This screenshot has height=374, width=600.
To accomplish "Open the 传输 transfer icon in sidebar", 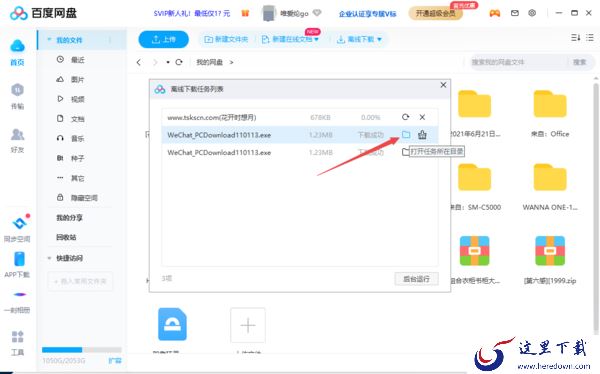I will [17, 90].
